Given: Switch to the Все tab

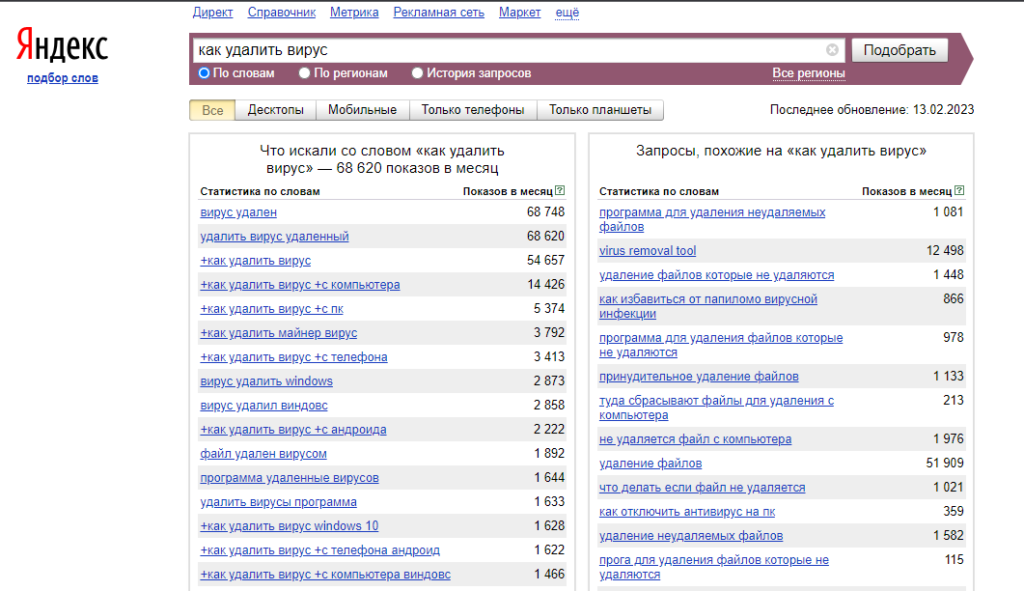Looking at the screenshot, I should pos(212,110).
